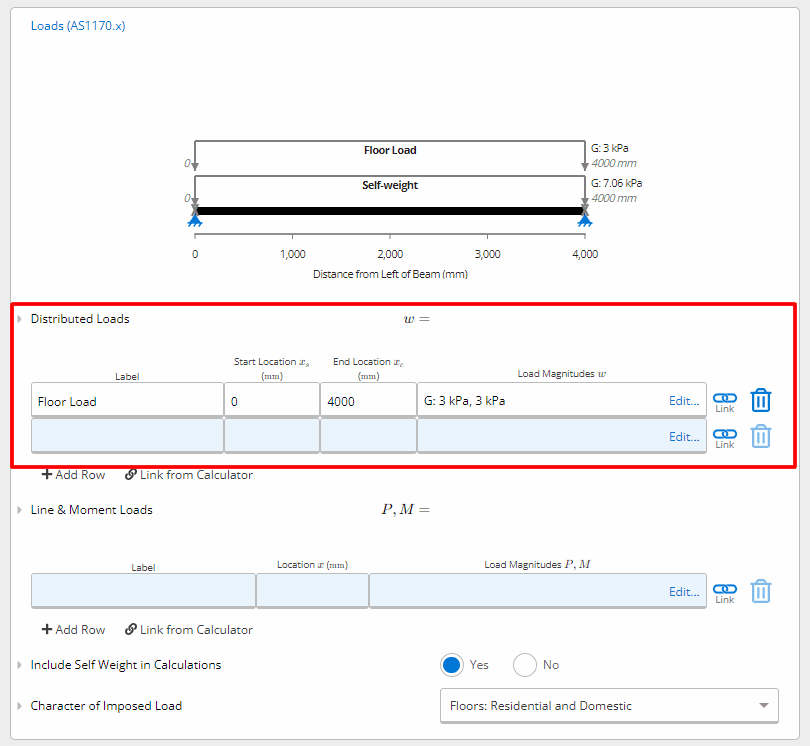Click the Include Self Weight in Calculations label
810x746 pixels.
point(126,665)
